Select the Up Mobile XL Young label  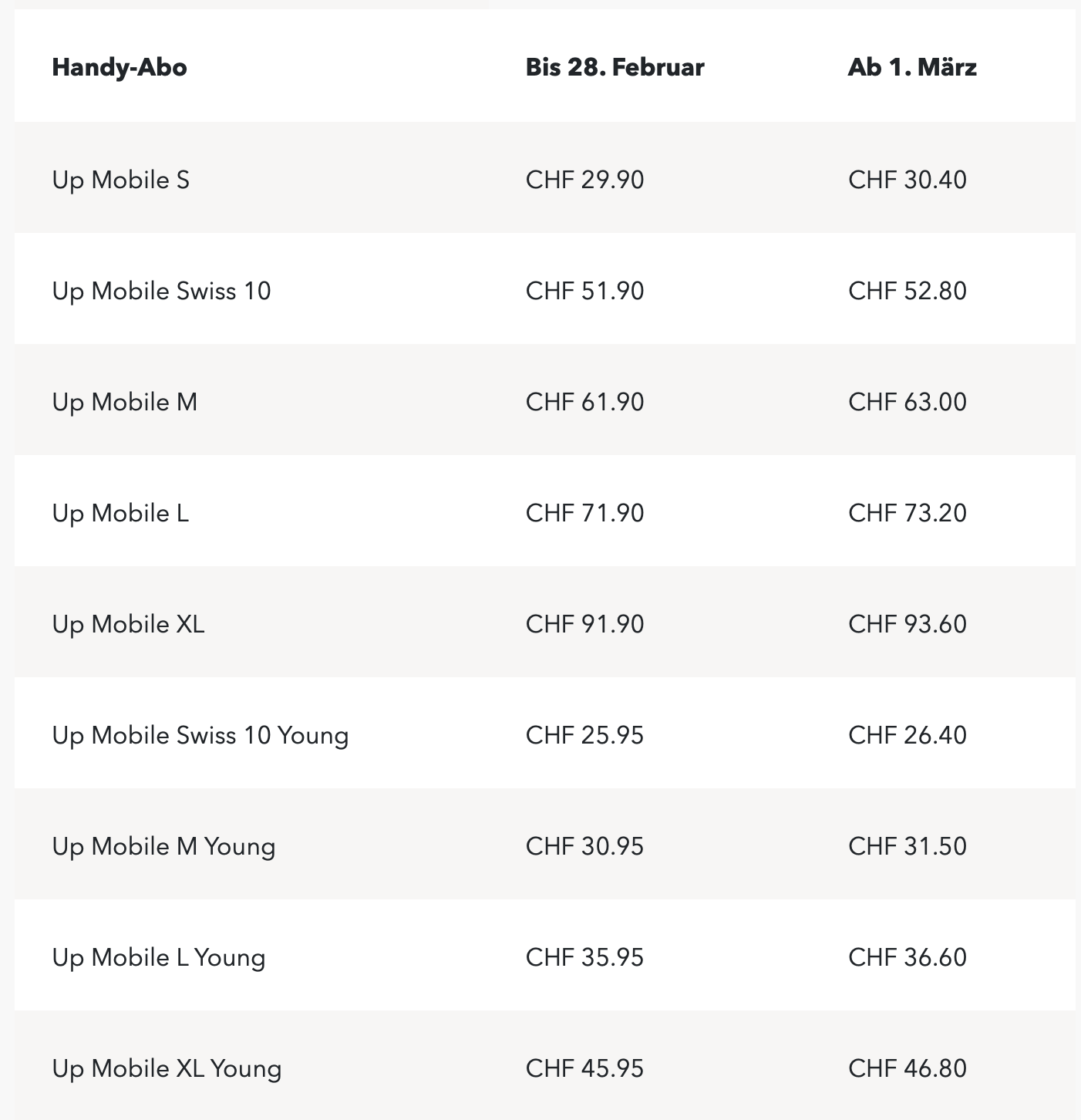click(167, 1068)
